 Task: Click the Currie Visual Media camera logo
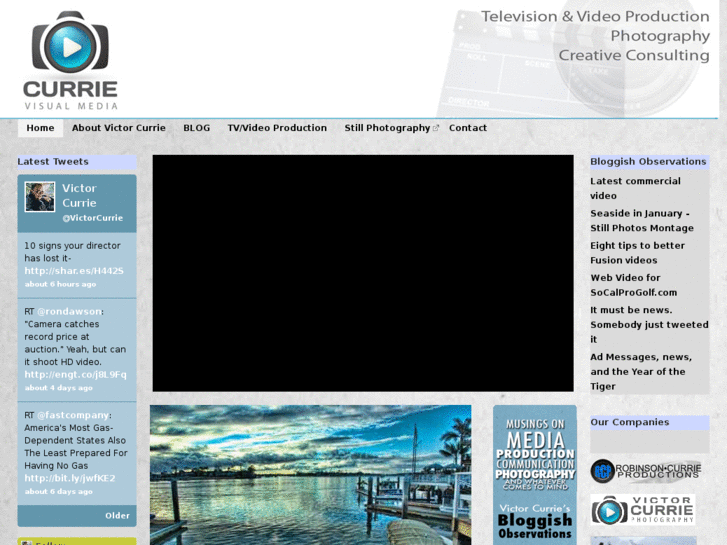70,60
